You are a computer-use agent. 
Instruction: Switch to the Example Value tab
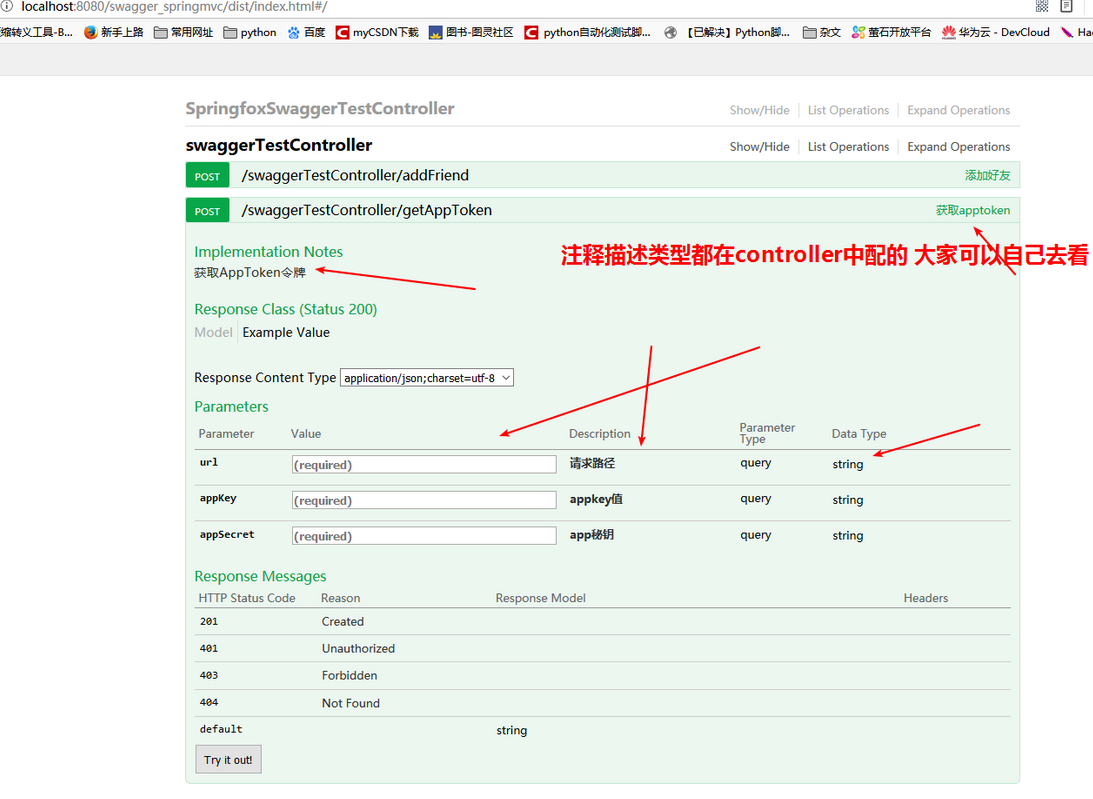click(286, 333)
